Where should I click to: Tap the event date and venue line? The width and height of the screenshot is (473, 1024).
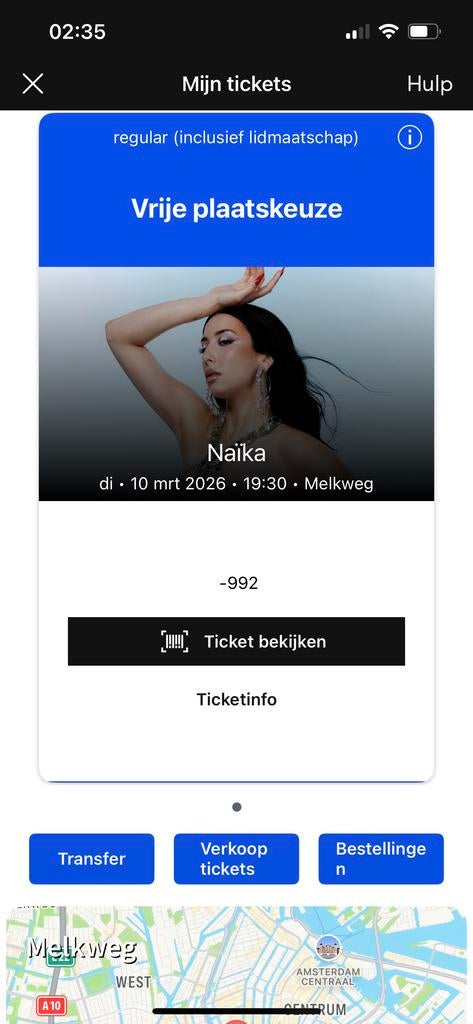(236, 484)
